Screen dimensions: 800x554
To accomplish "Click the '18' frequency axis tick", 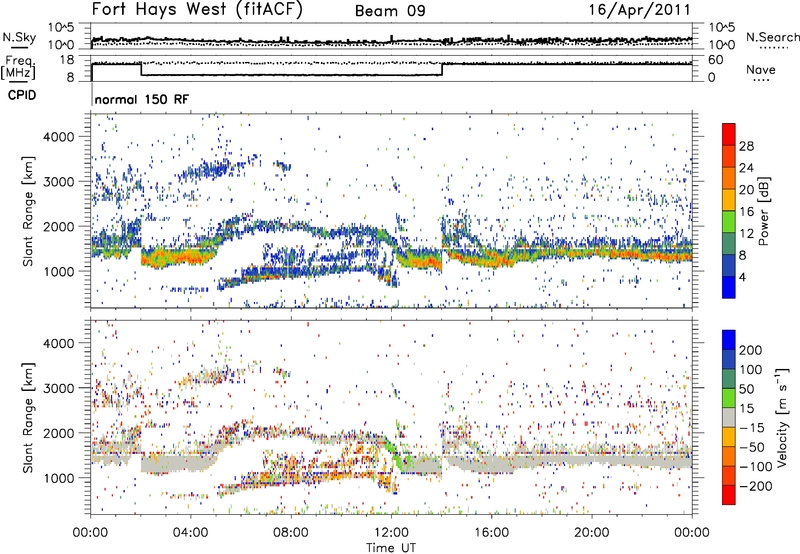I will tap(67, 60).
